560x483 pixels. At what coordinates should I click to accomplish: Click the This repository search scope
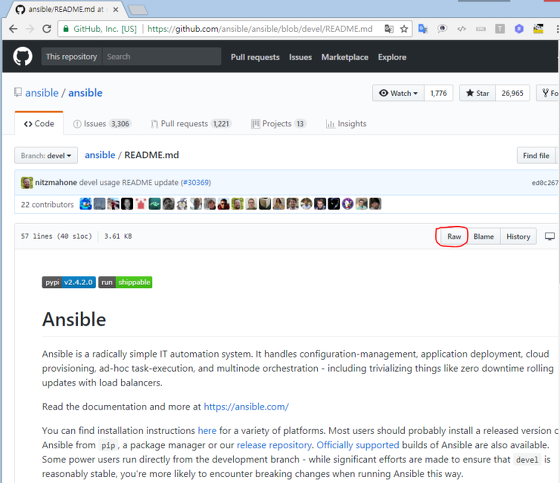point(72,57)
